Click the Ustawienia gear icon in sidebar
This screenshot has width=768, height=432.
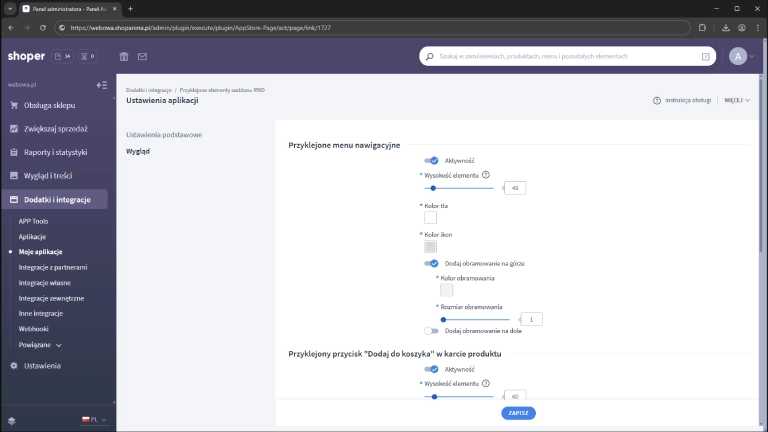tap(13, 366)
